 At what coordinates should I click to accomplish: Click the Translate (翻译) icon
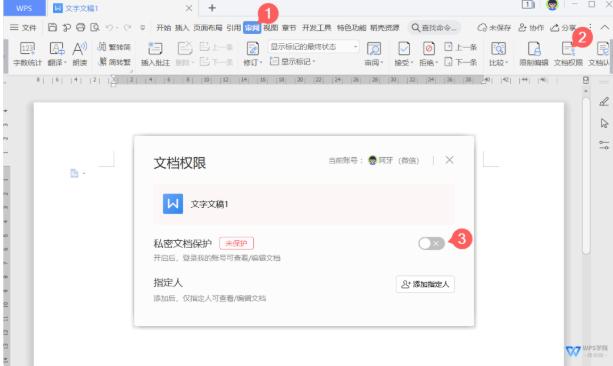click(57, 54)
